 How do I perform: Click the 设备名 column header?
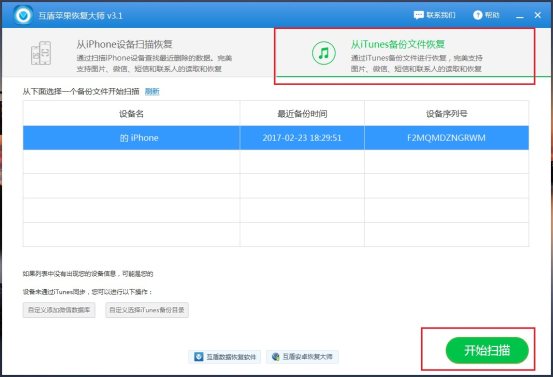pyautogui.click(x=132, y=114)
